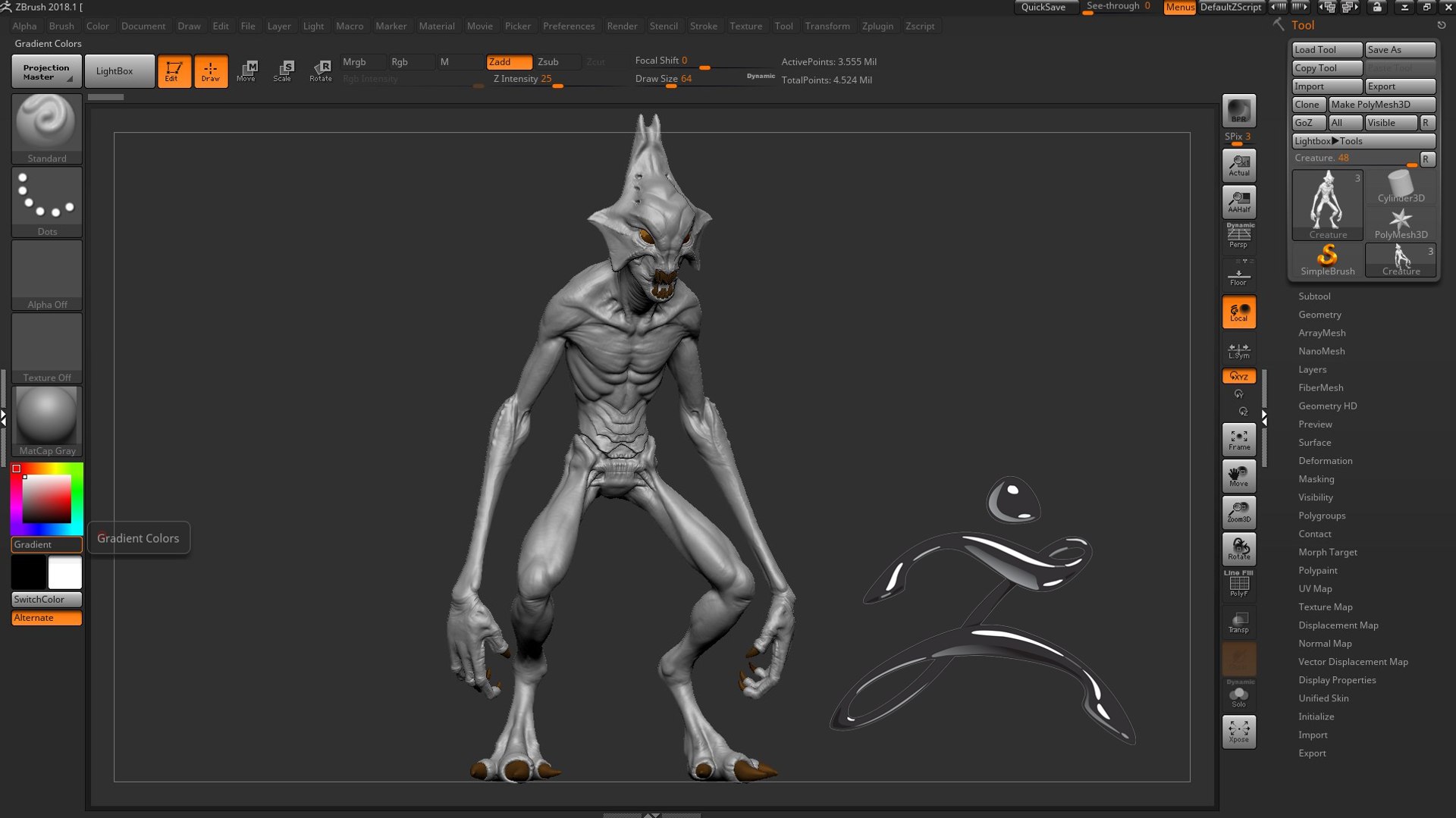Image resolution: width=1456 pixels, height=818 pixels.
Task: Click the Move canvas navigation icon
Action: (x=1239, y=476)
